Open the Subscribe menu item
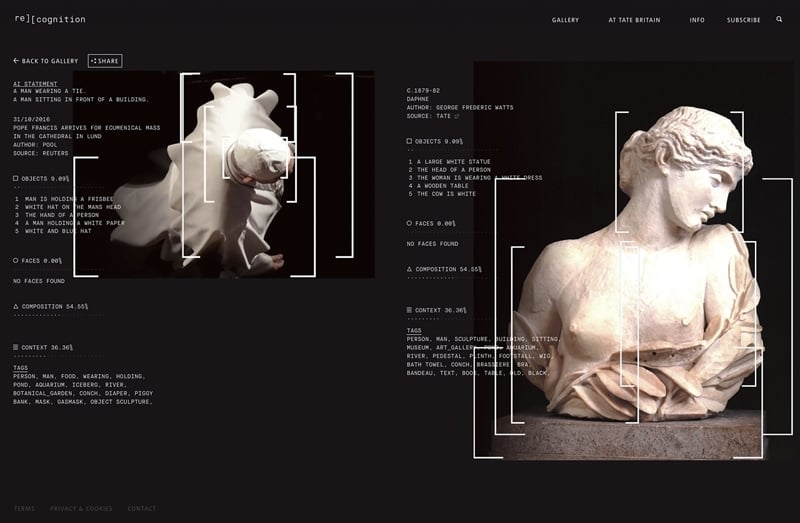 743,20
